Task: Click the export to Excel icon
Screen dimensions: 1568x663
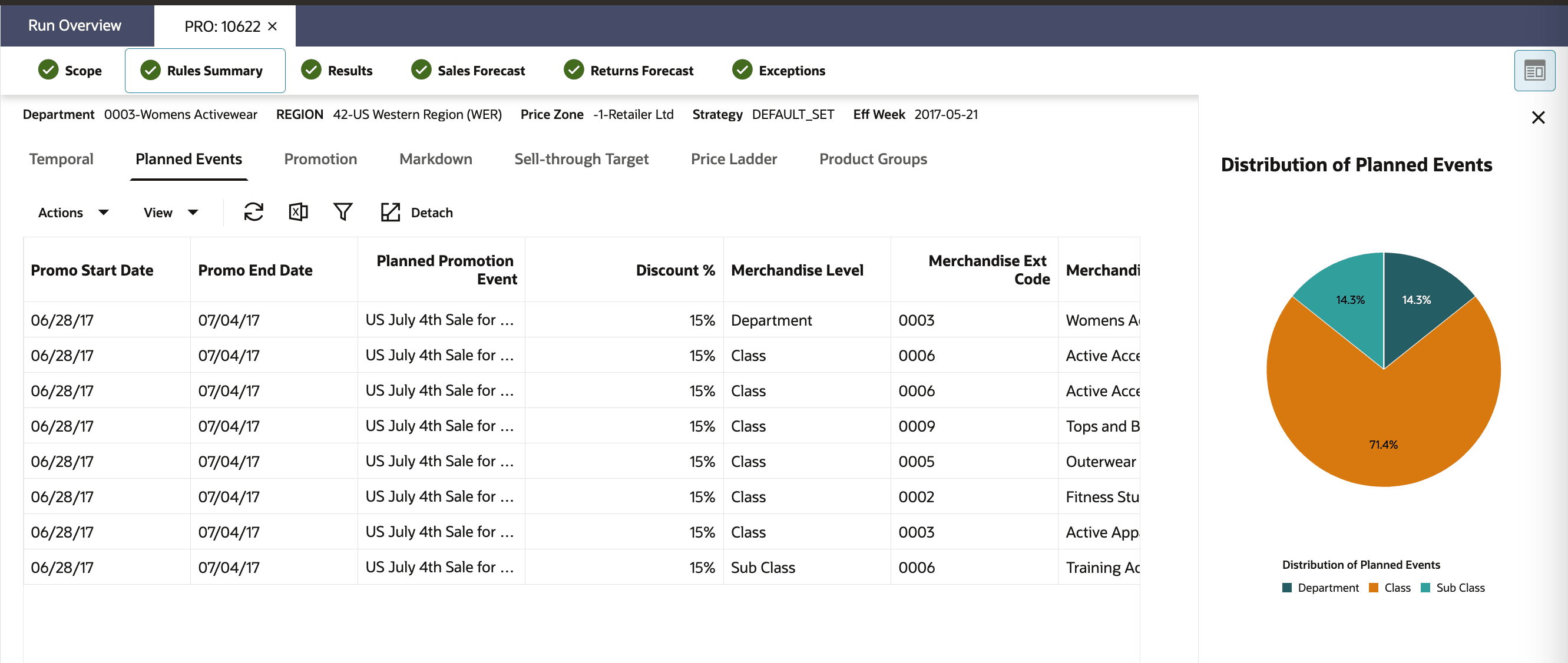Action: click(297, 213)
